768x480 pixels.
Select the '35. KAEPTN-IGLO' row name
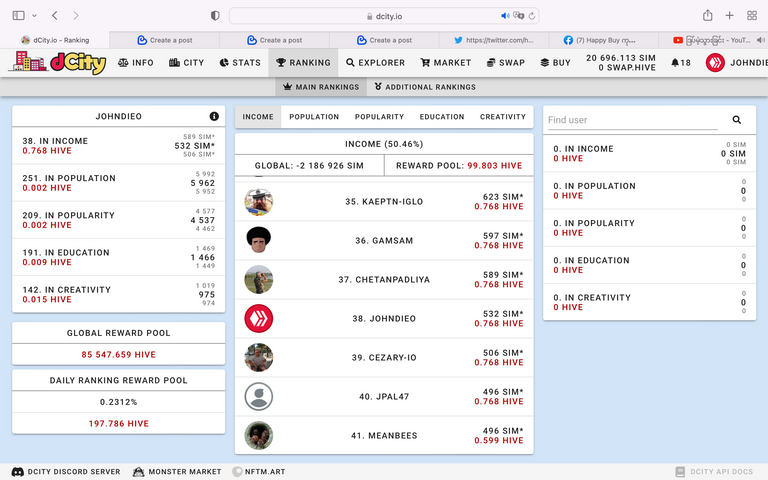pos(384,202)
